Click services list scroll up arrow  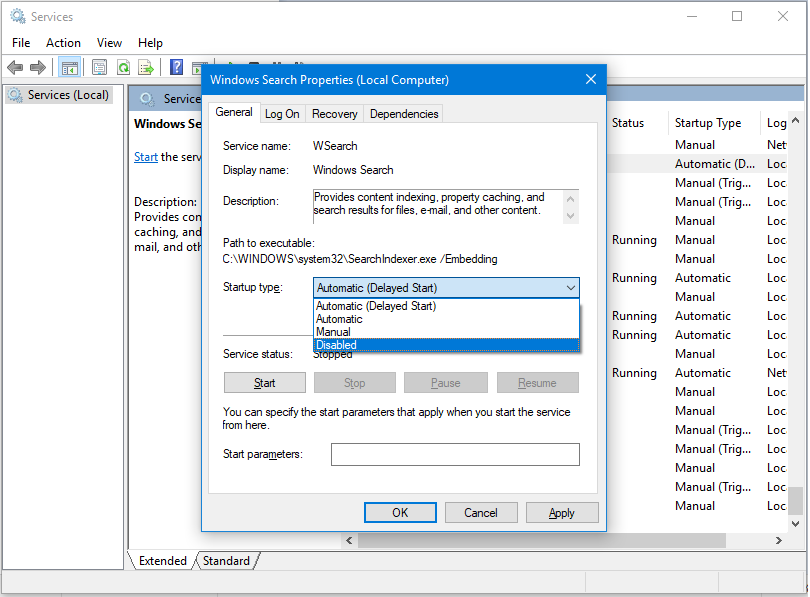pos(796,121)
